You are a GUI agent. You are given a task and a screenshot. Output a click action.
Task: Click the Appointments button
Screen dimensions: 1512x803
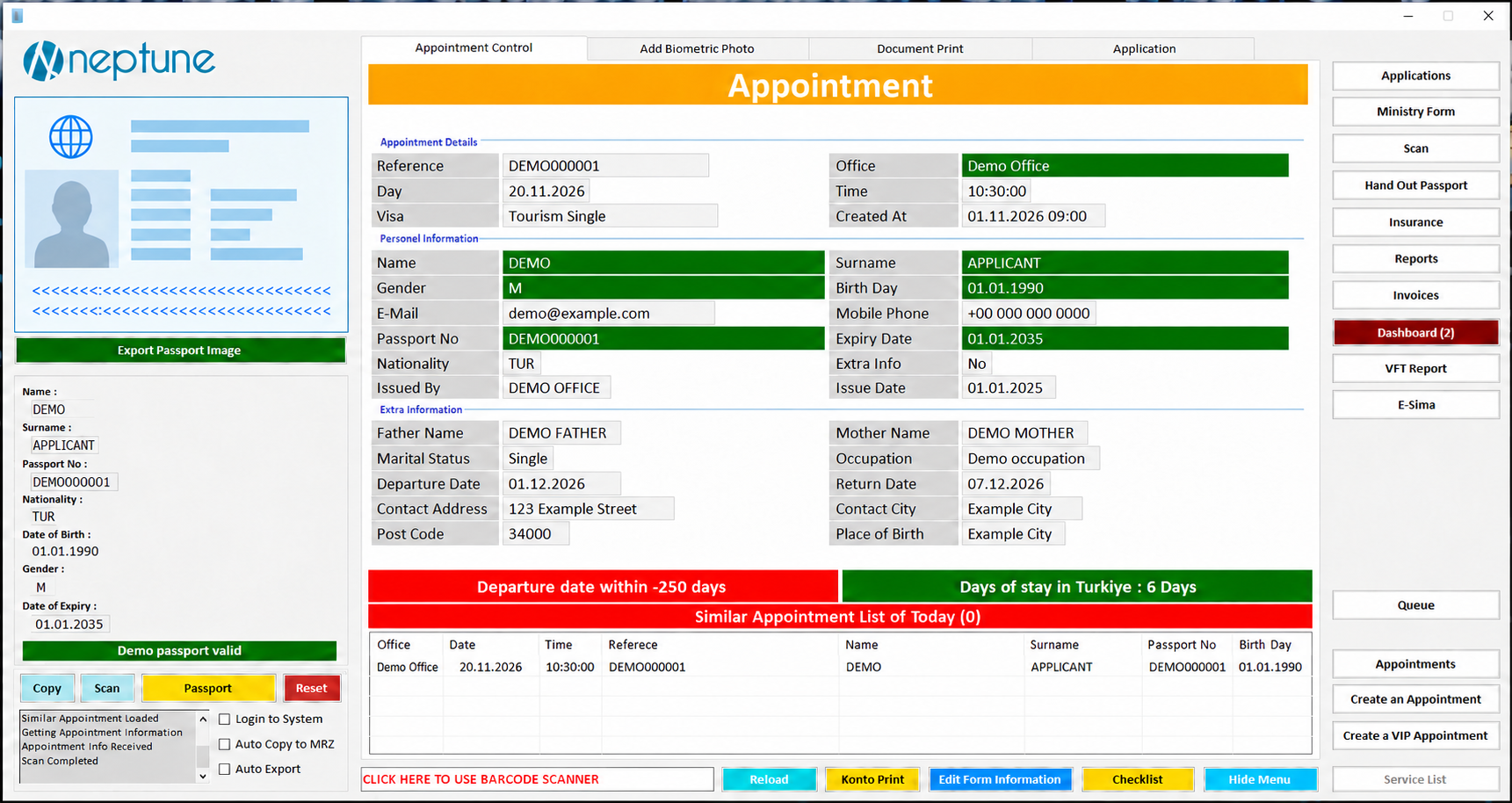(1415, 664)
